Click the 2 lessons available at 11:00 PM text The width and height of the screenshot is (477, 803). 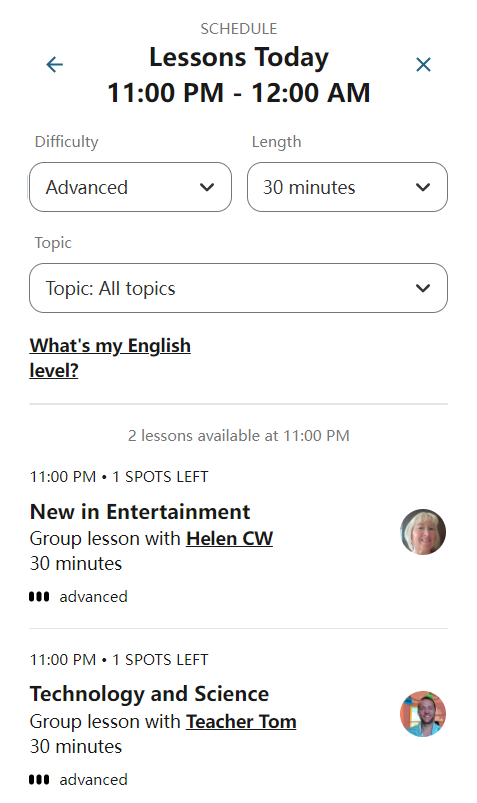point(239,436)
